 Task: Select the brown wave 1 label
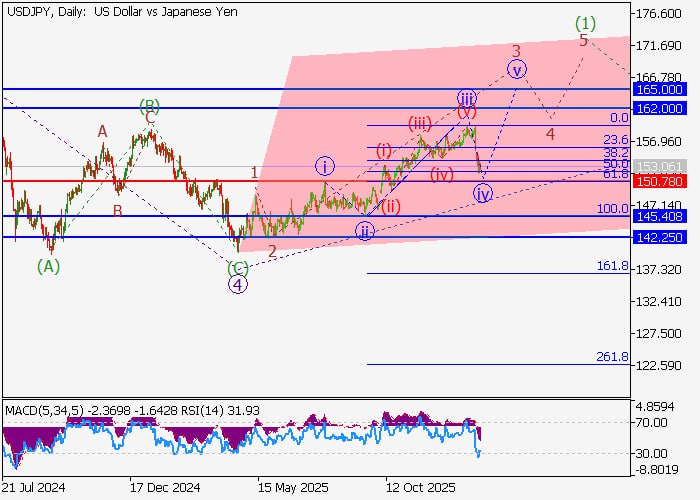pos(254,172)
